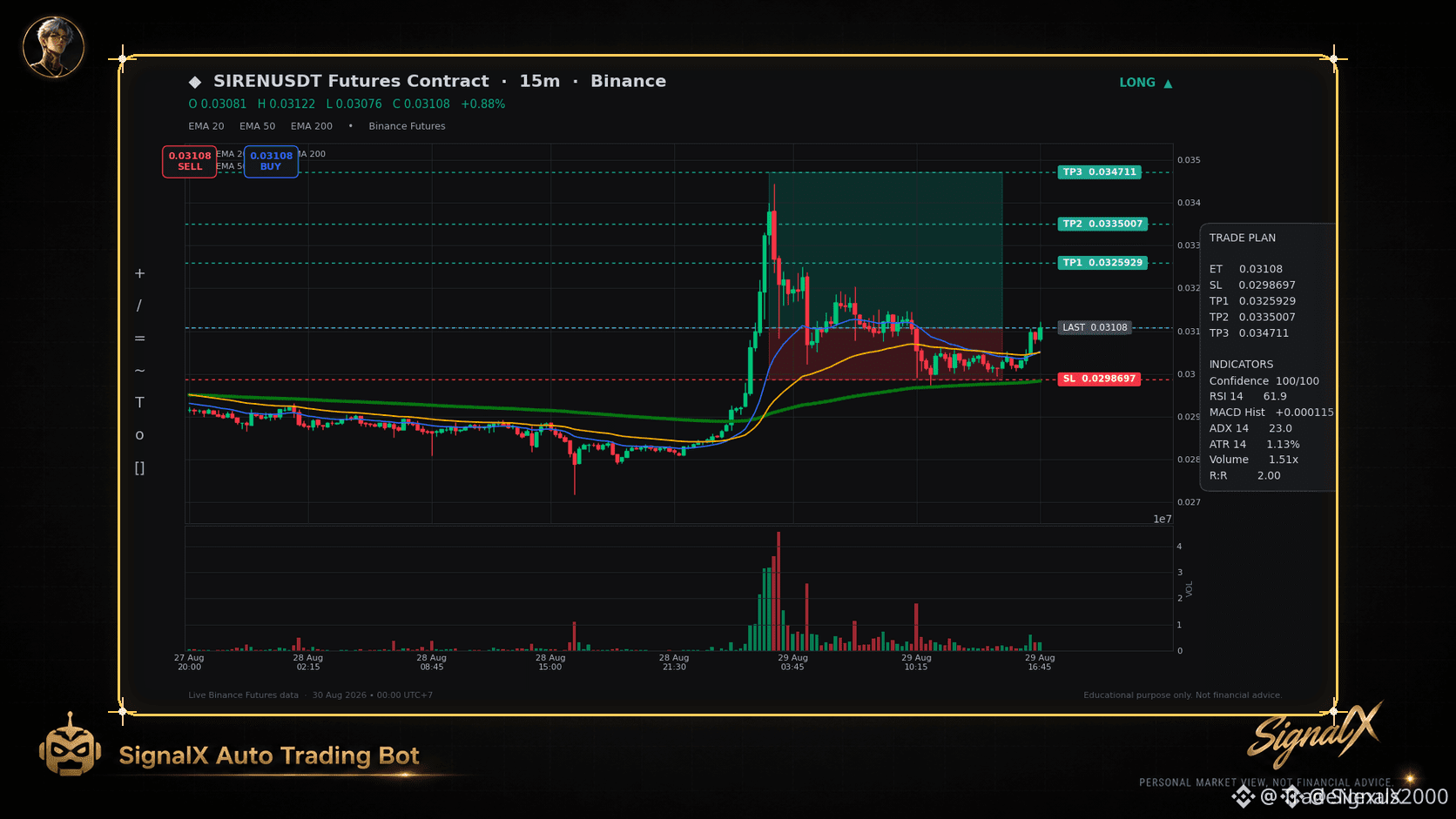Click the INDICATORS heading
This screenshot has height=819, width=1456.
coord(1241,364)
